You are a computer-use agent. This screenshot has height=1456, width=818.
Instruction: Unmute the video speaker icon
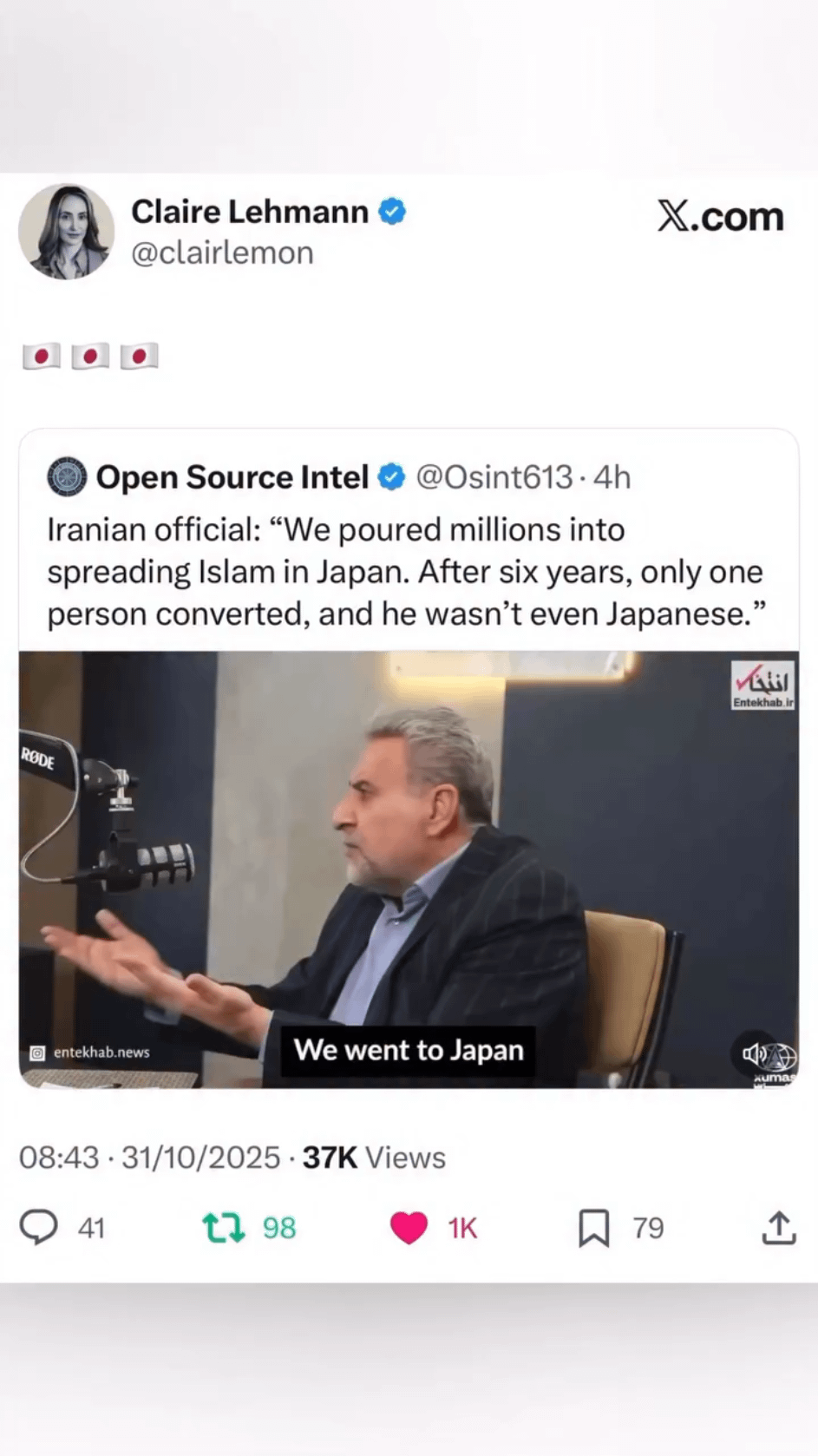click(x=754, y=1054)
